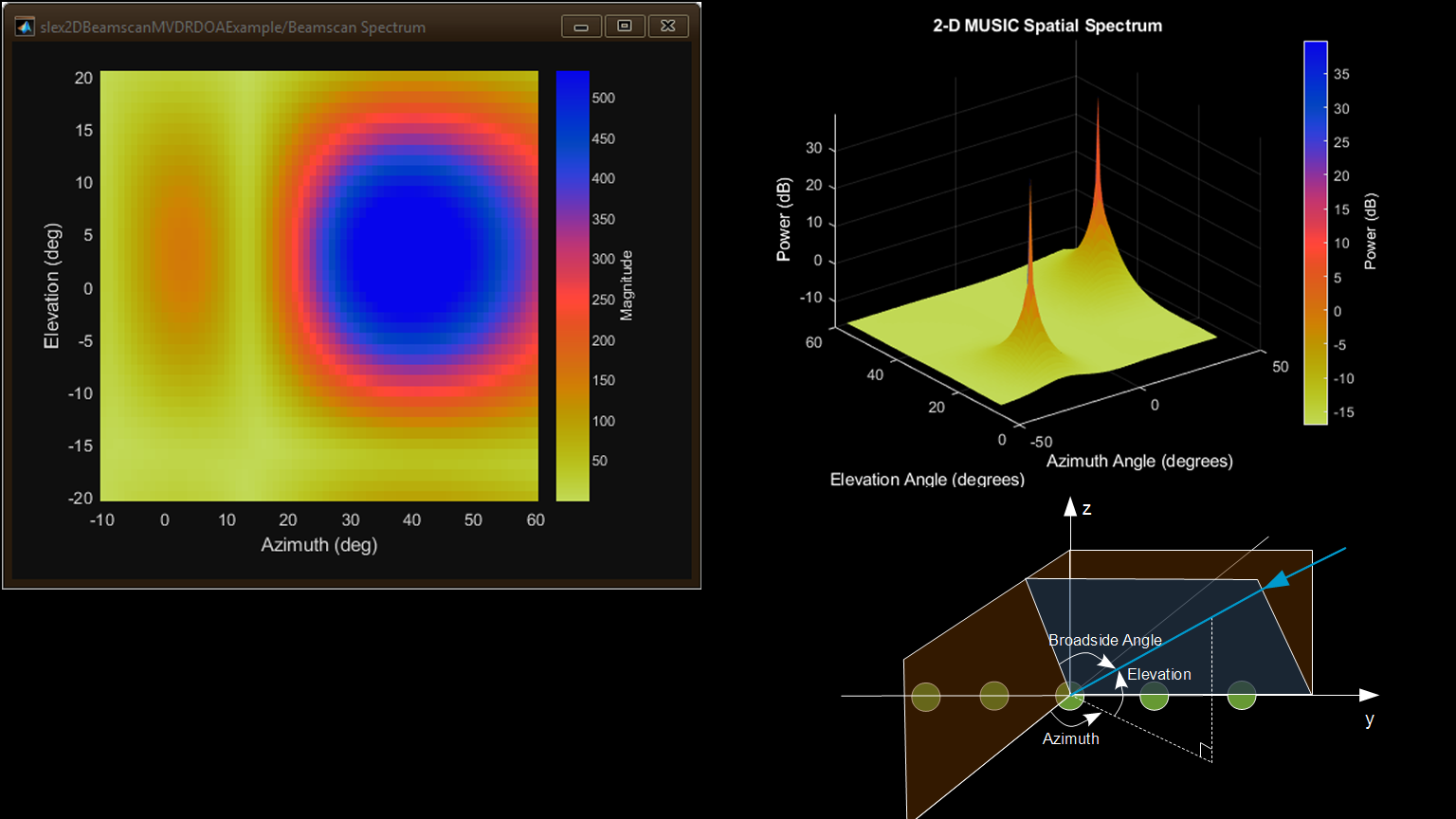Viewport: 1456px width, 819px height.
Task: Click the 2-D MUSIC Spatial Spectrum title
Action: click(x=1047, y=26)
